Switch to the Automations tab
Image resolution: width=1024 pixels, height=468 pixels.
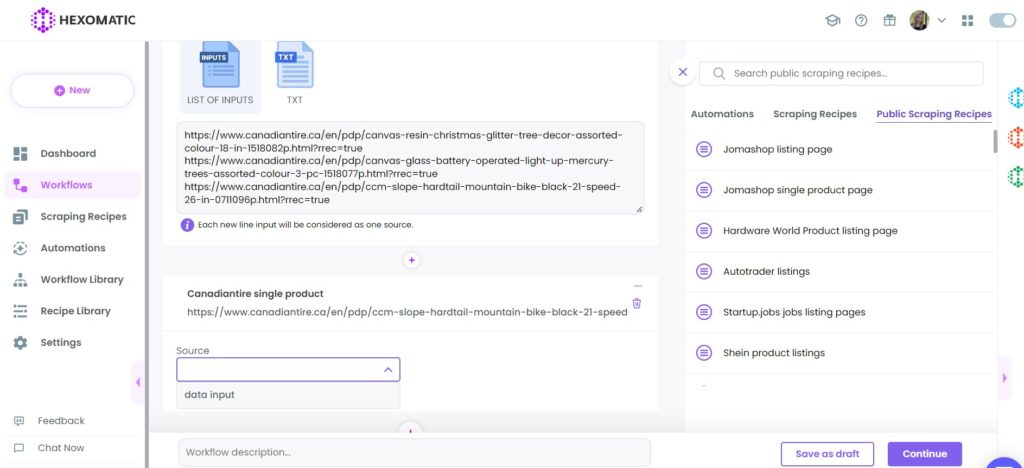[722, 114]
